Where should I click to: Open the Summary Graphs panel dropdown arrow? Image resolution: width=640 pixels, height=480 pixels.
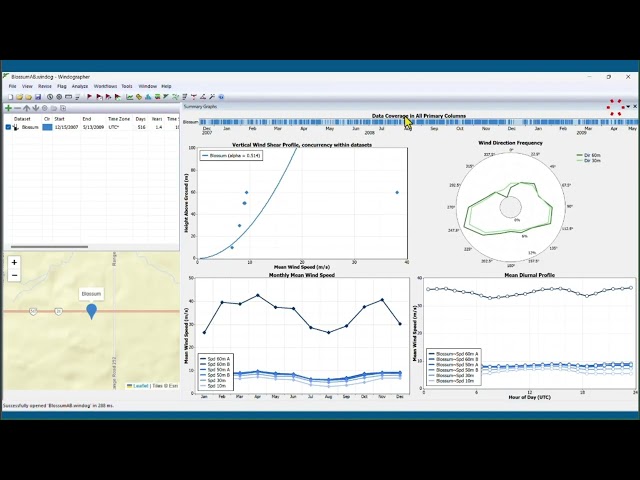pyautogui.click(x=628, y=107)
